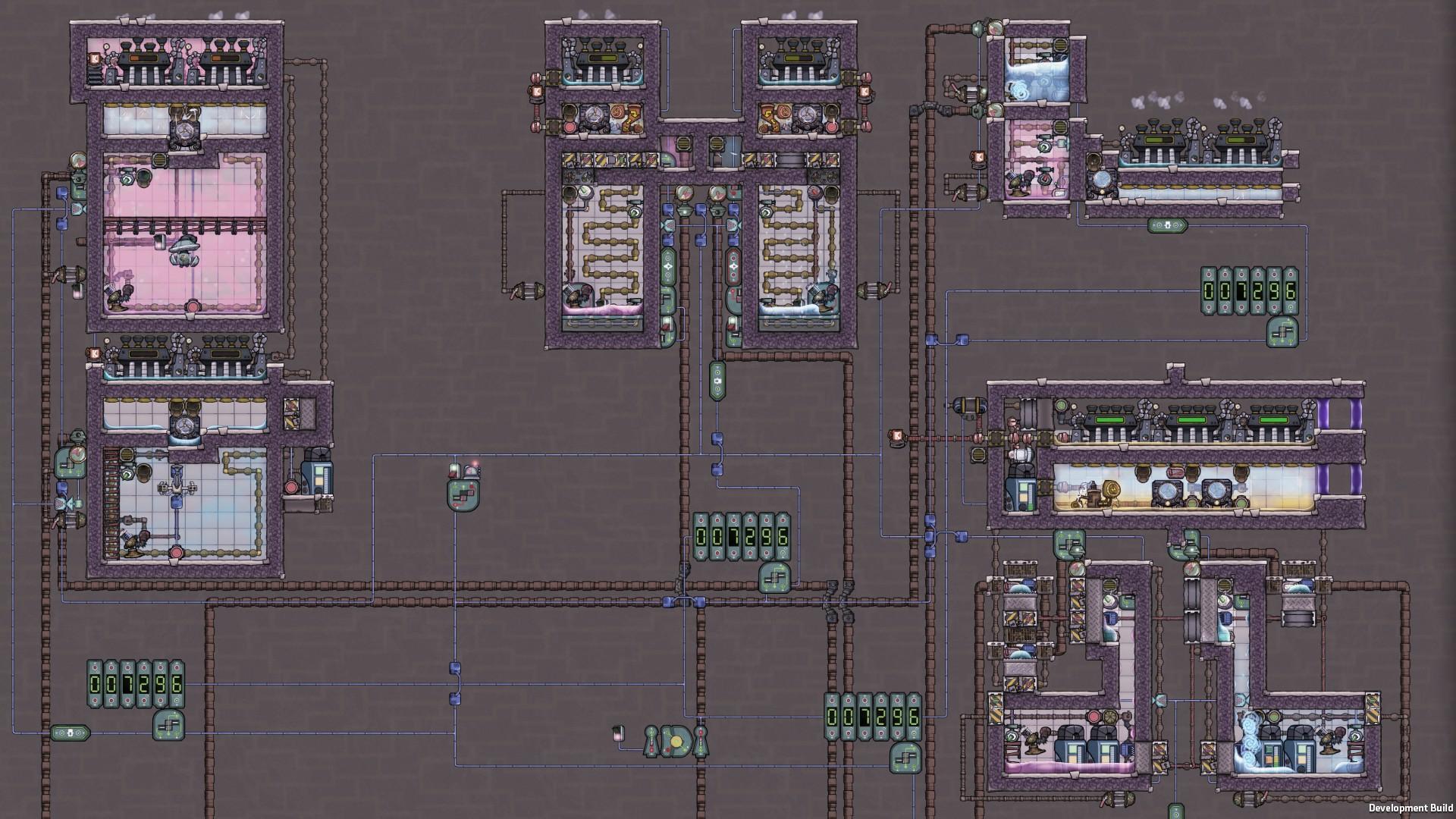Open ribbon reader below the top-right turbine room

pyautogui.click(x=1167, y=225)
